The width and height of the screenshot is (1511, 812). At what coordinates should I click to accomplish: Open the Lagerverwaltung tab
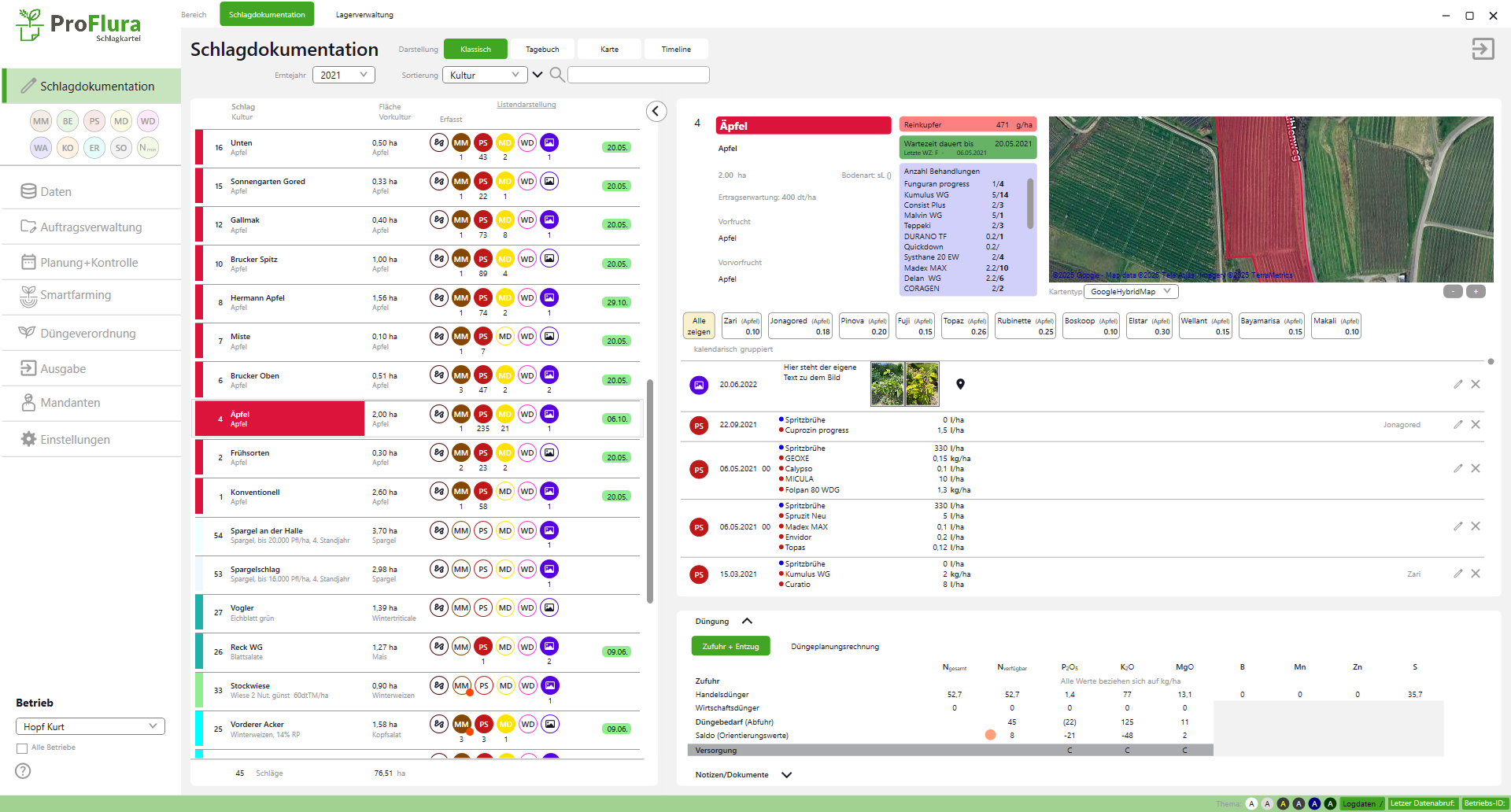tap(364, 15)
